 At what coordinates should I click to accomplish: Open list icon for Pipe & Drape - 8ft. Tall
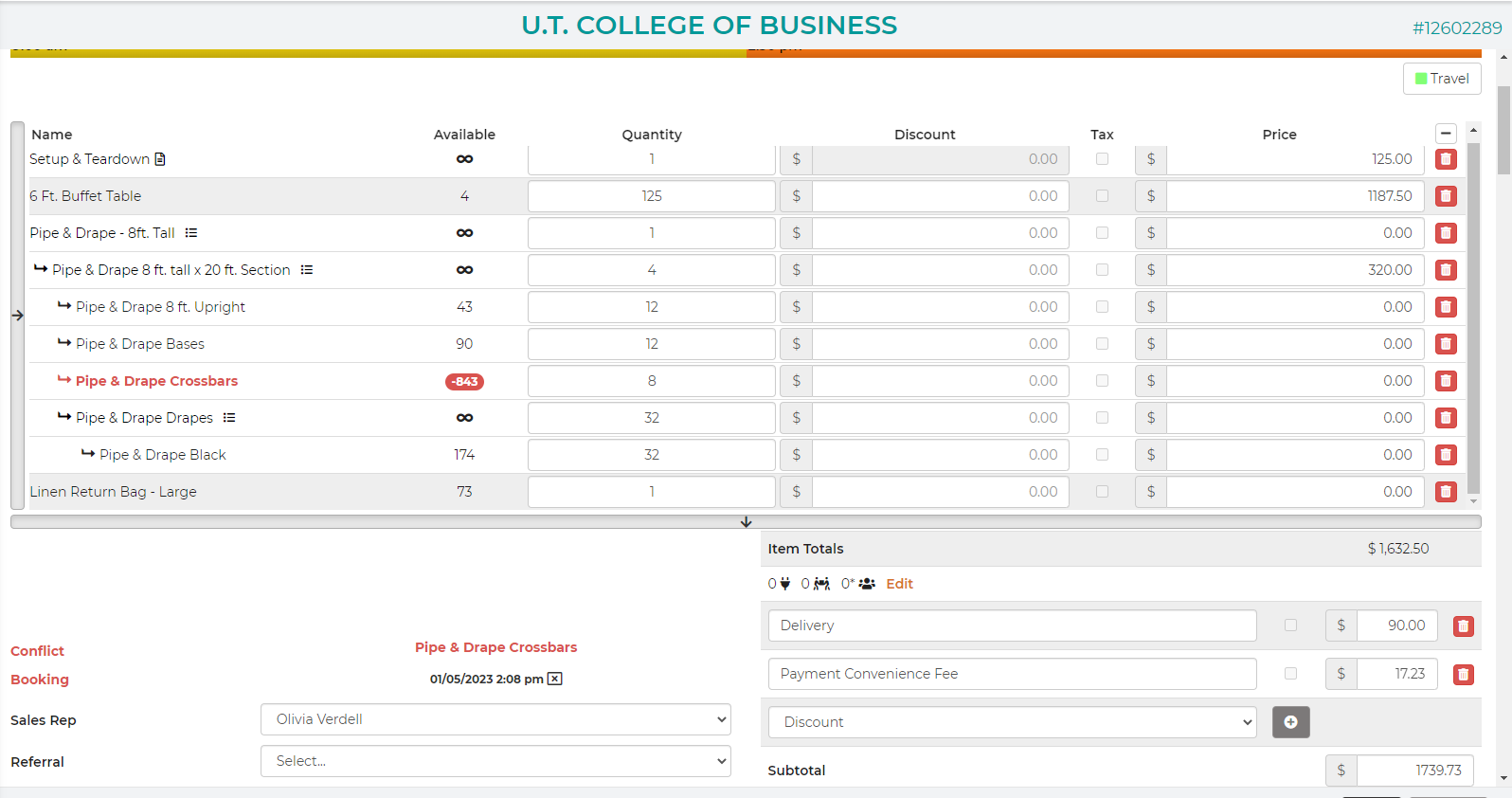[191, 233]
